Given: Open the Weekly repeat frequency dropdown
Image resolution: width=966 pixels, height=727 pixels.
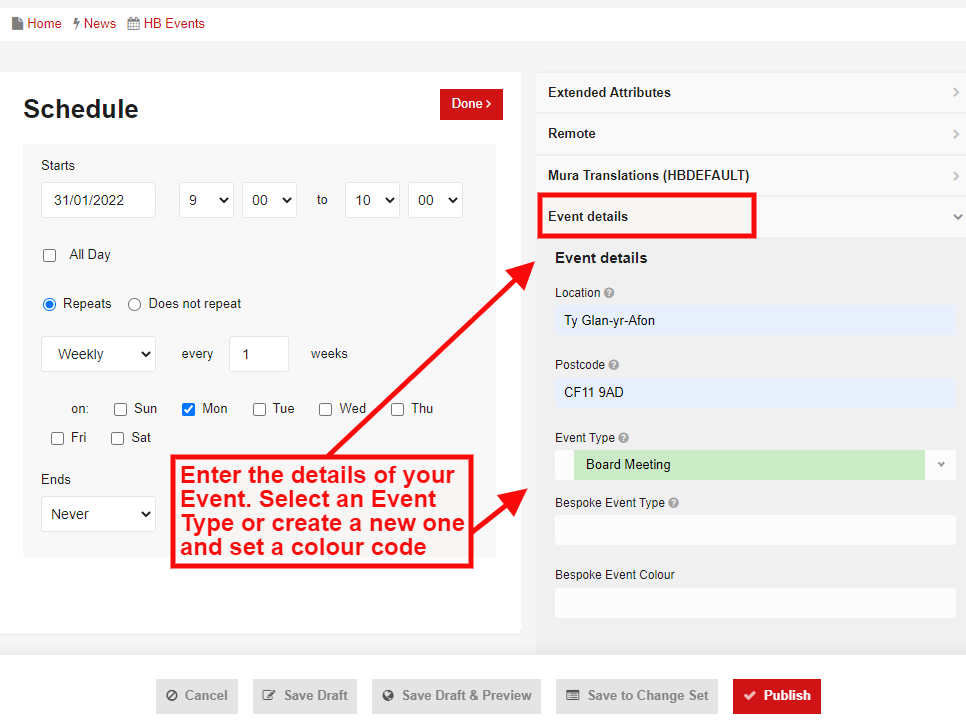Looking at the screenshot, I should (x=98, y=353).
